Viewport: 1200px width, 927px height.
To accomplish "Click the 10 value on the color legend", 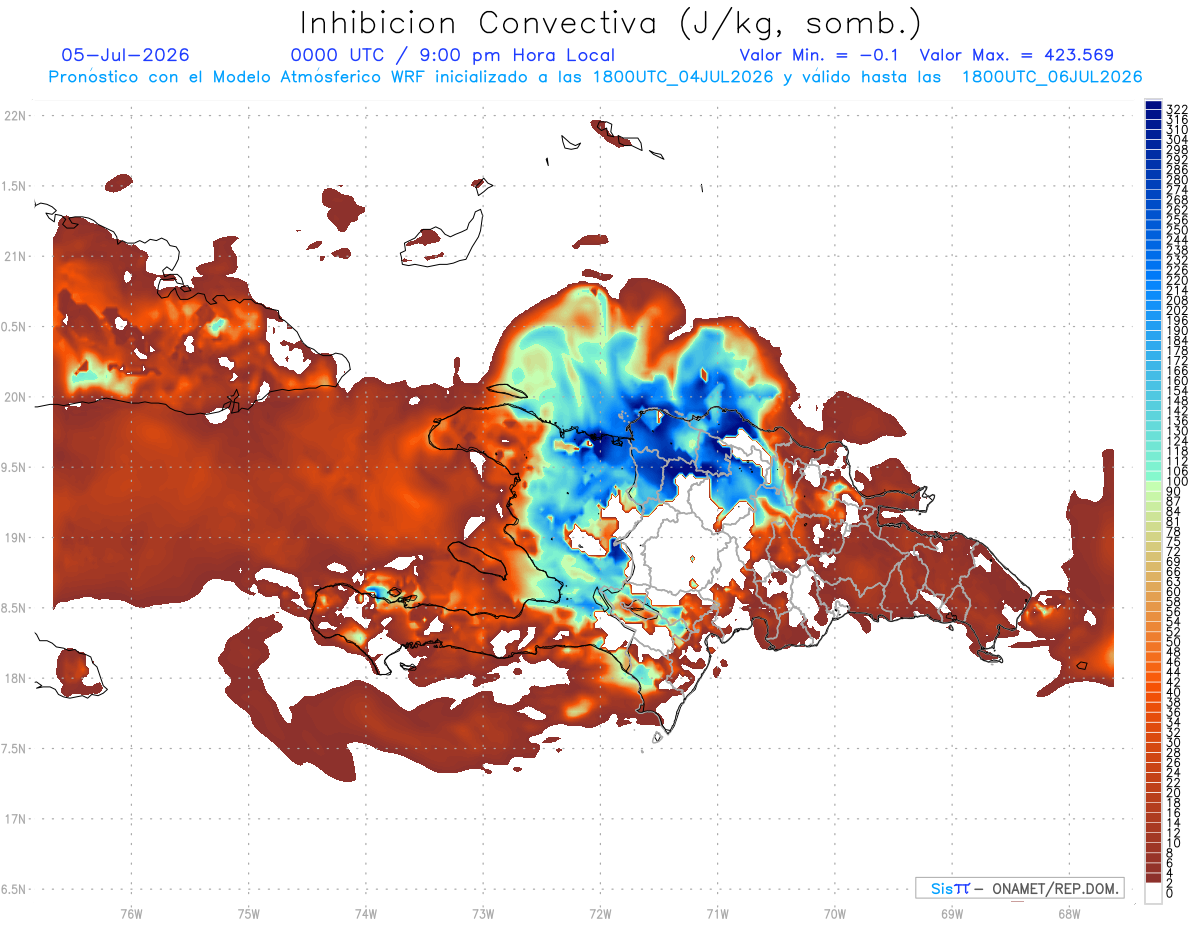I will pos(1173,843).
